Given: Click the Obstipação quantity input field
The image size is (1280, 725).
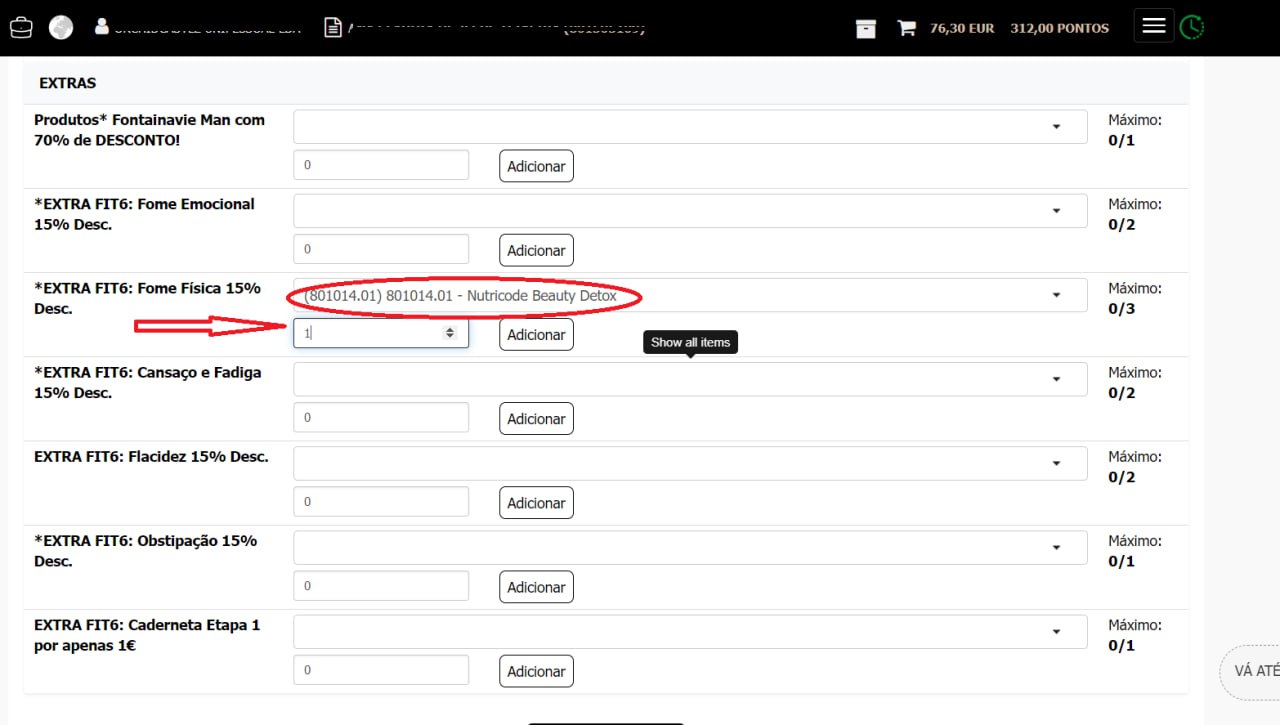Looking at the screenshot, I should pos(380,586).
